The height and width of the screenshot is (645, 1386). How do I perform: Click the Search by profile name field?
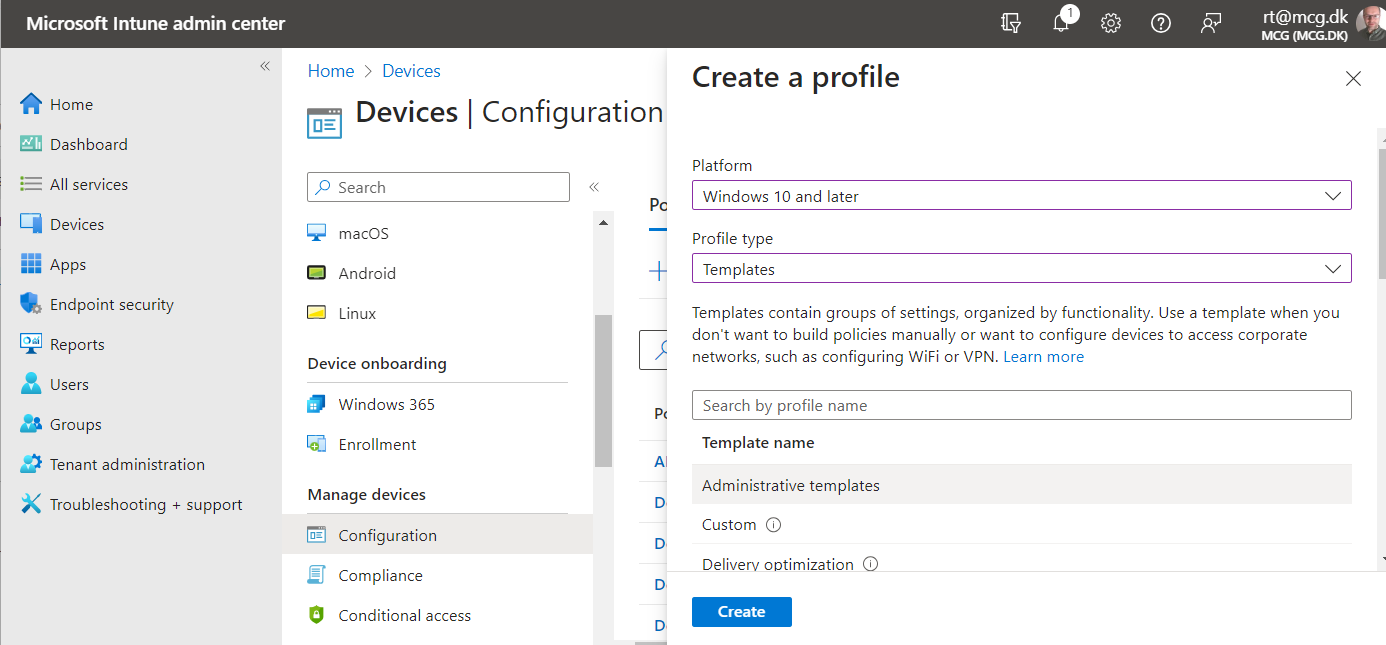point(1021,405)
